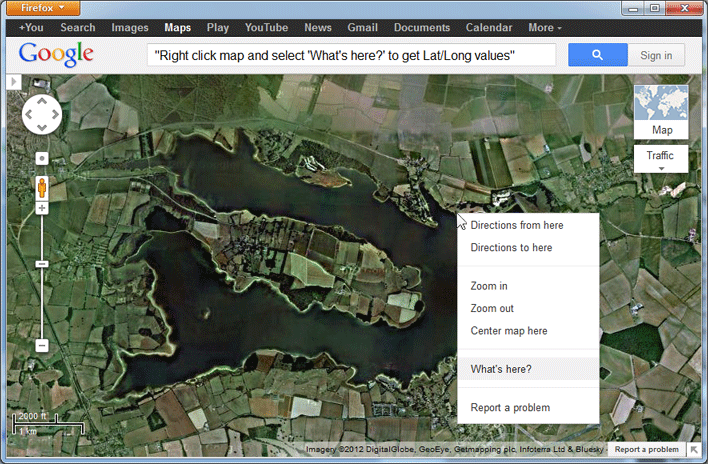Click the my-location button above pegman

pos(42,158)
